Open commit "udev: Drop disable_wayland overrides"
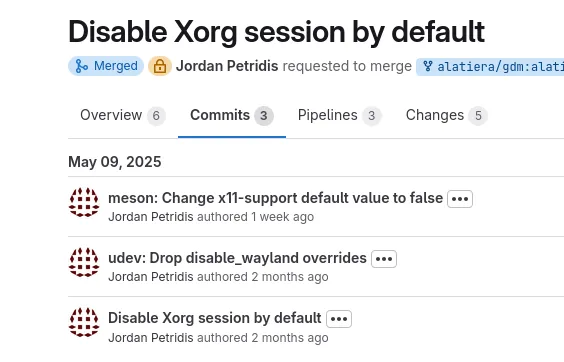Image resolution: width=564 pixels, height=362 pixels. pyautogui.click(x=237, y=258)
